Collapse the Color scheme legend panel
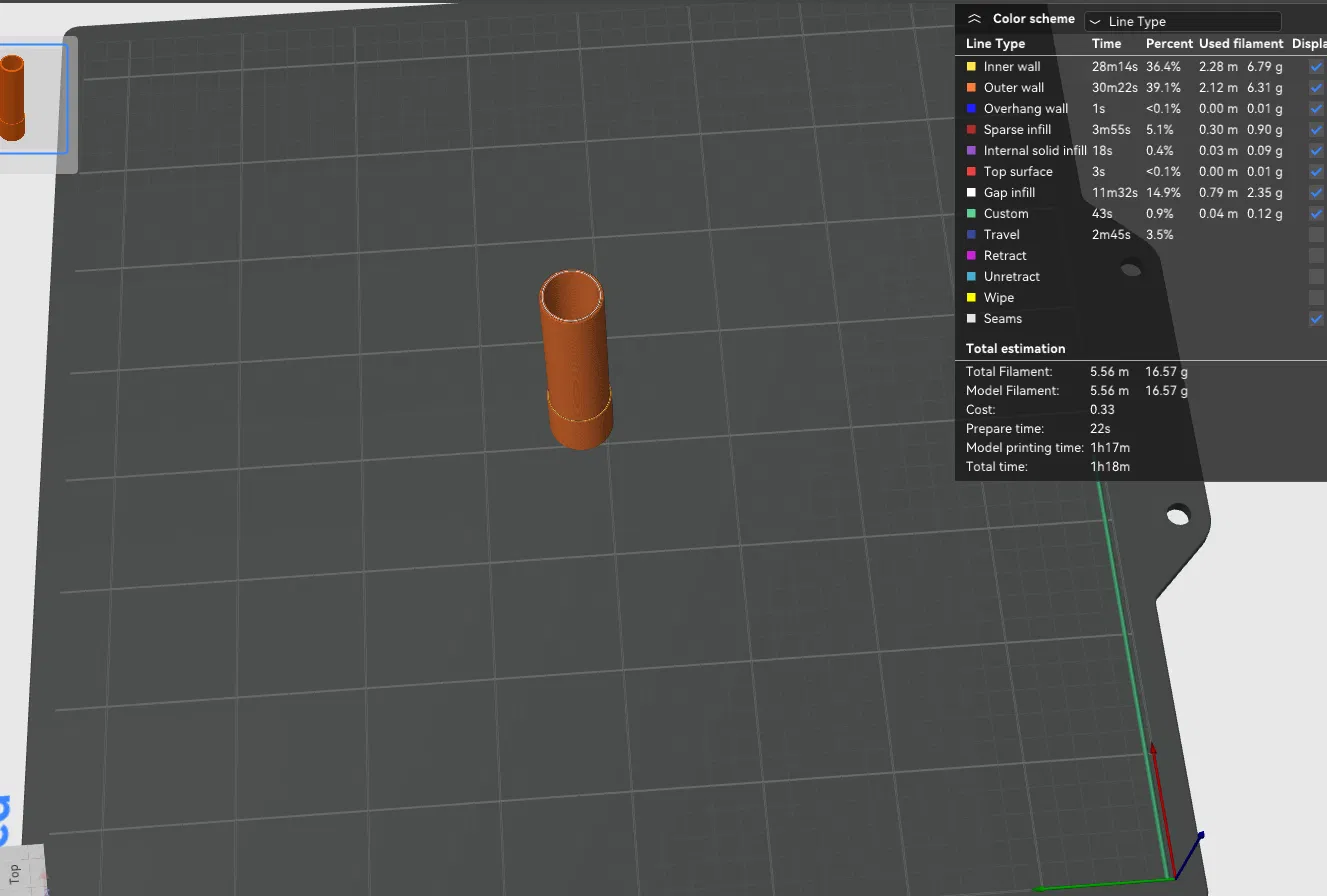Viewport: 1327px width, 896px height. point(974,19)
